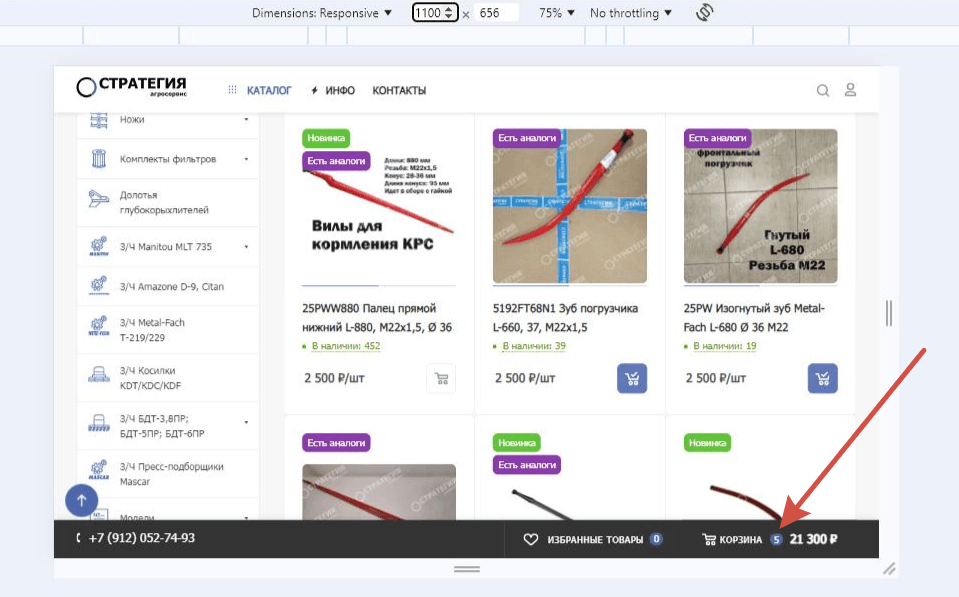Click the Amazone D-9 gear icon

tap(98, 286)
